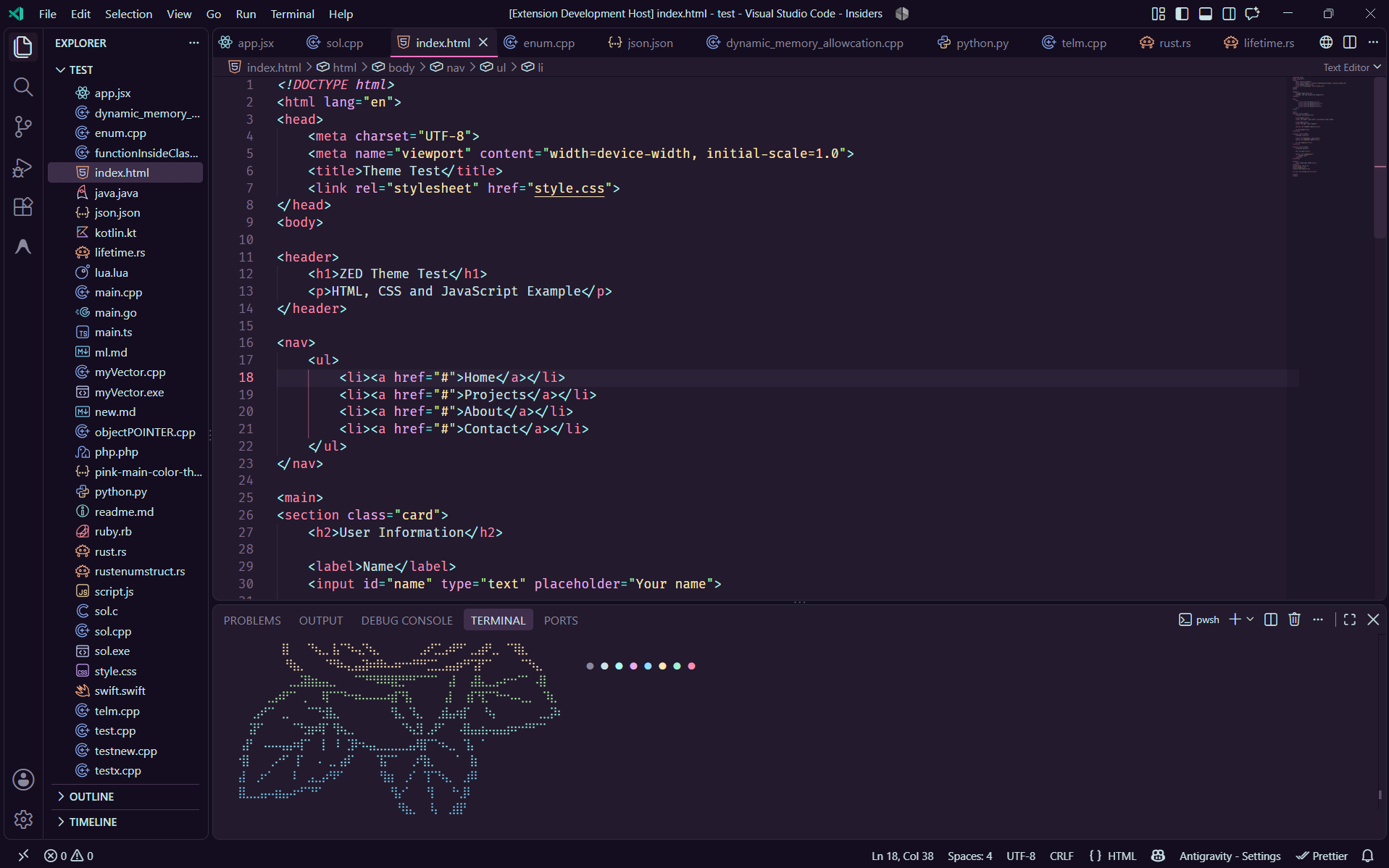Open the Search view in activity bar
The height and width of the screenshot is (868, 1389).
[23, 88]
